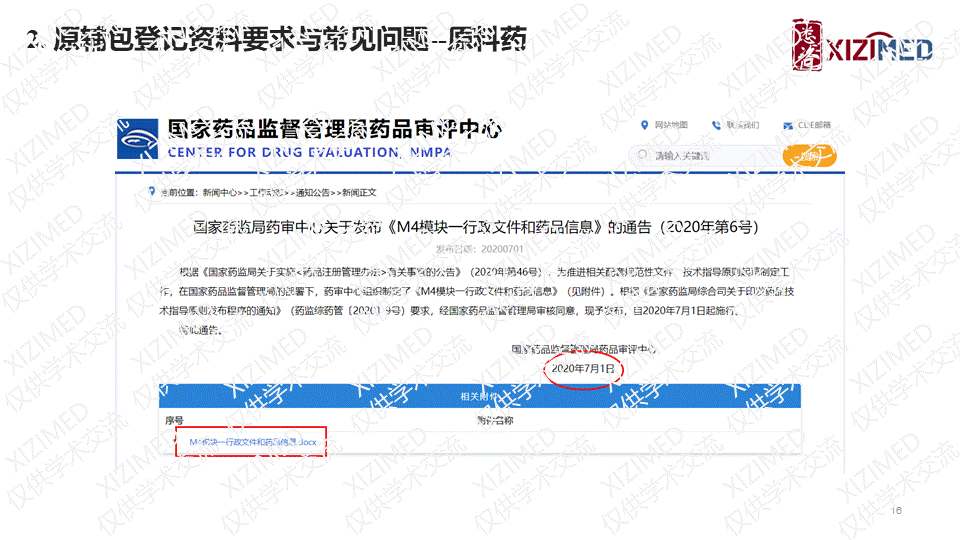Click the CDE邮箱 mail icon
Viewport: 960px width, 540px height.
[x=787, y=125]
